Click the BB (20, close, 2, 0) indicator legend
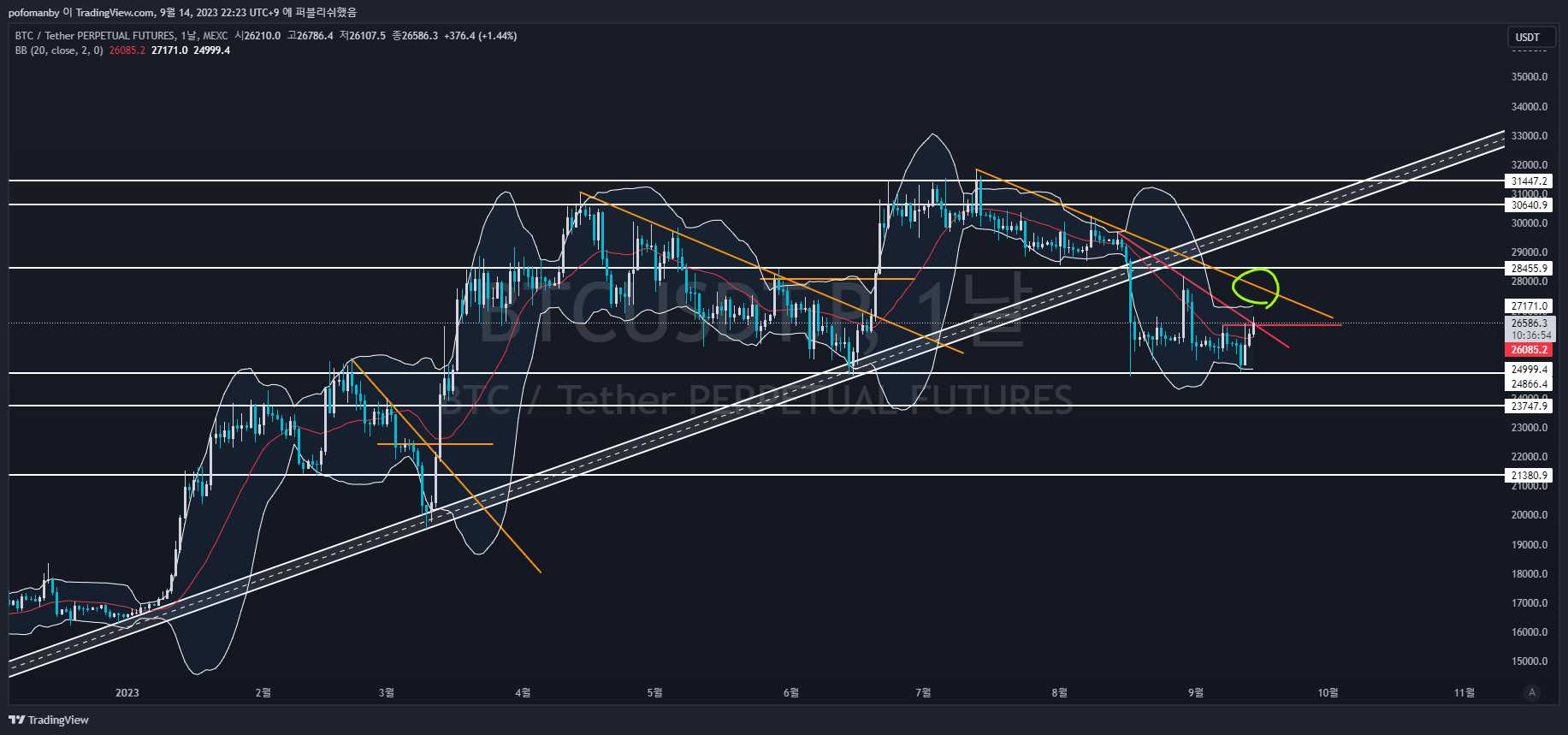This screenshot has width=1568, height=735. (x=59, y=50)
